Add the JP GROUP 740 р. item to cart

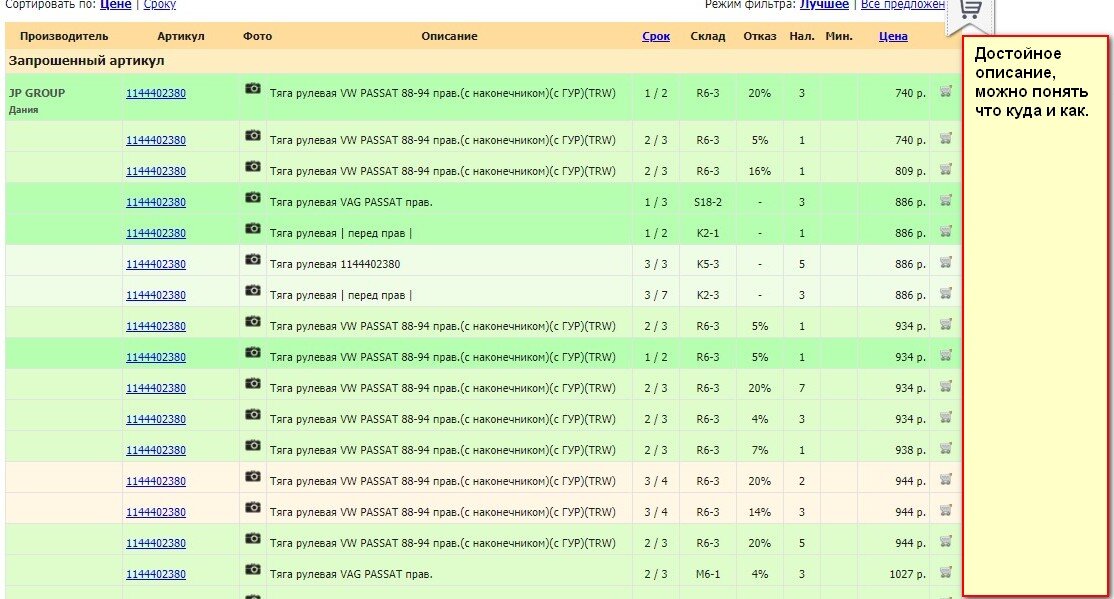coord(946,91)
